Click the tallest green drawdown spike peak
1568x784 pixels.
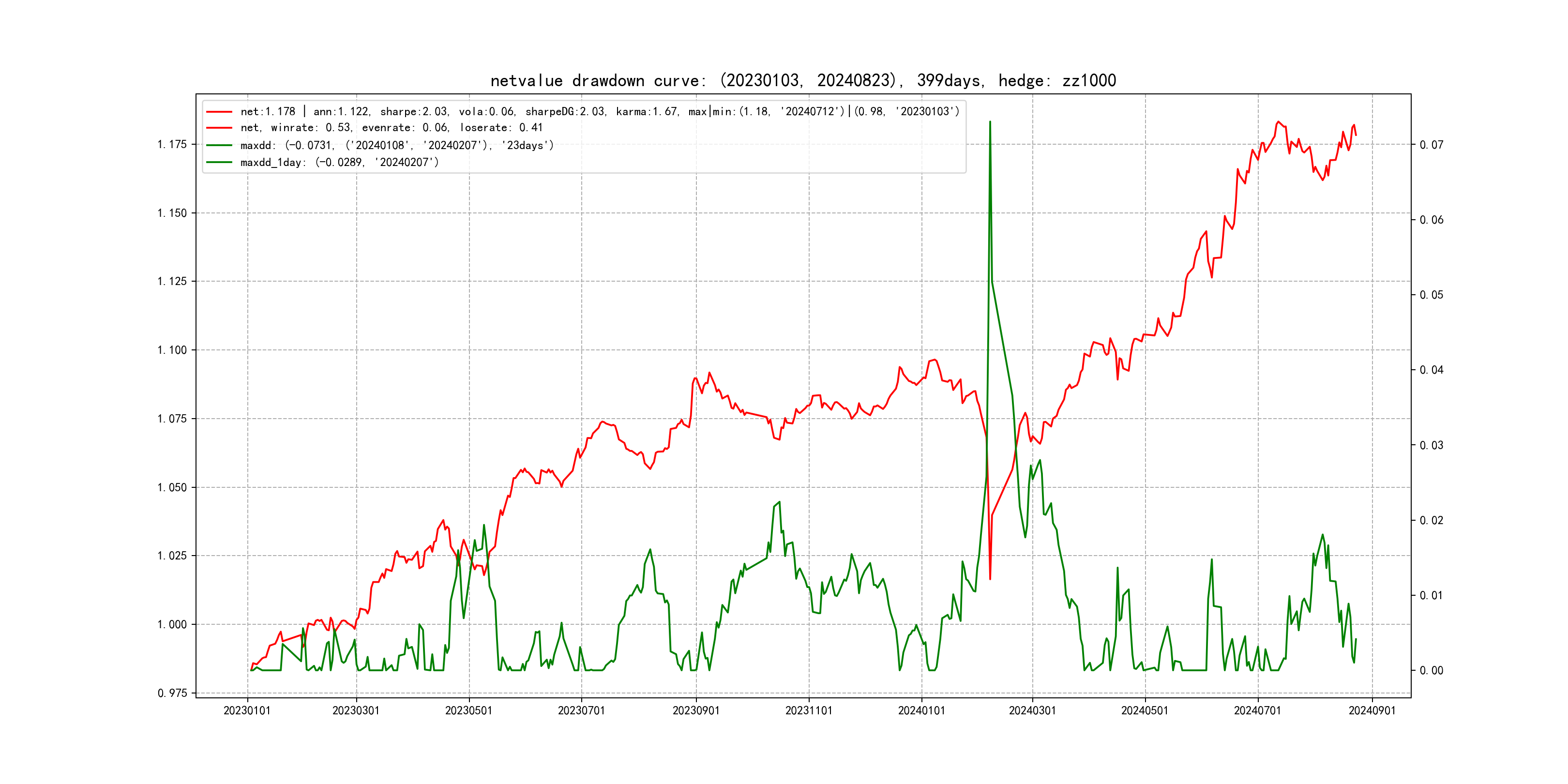[990, 122]
